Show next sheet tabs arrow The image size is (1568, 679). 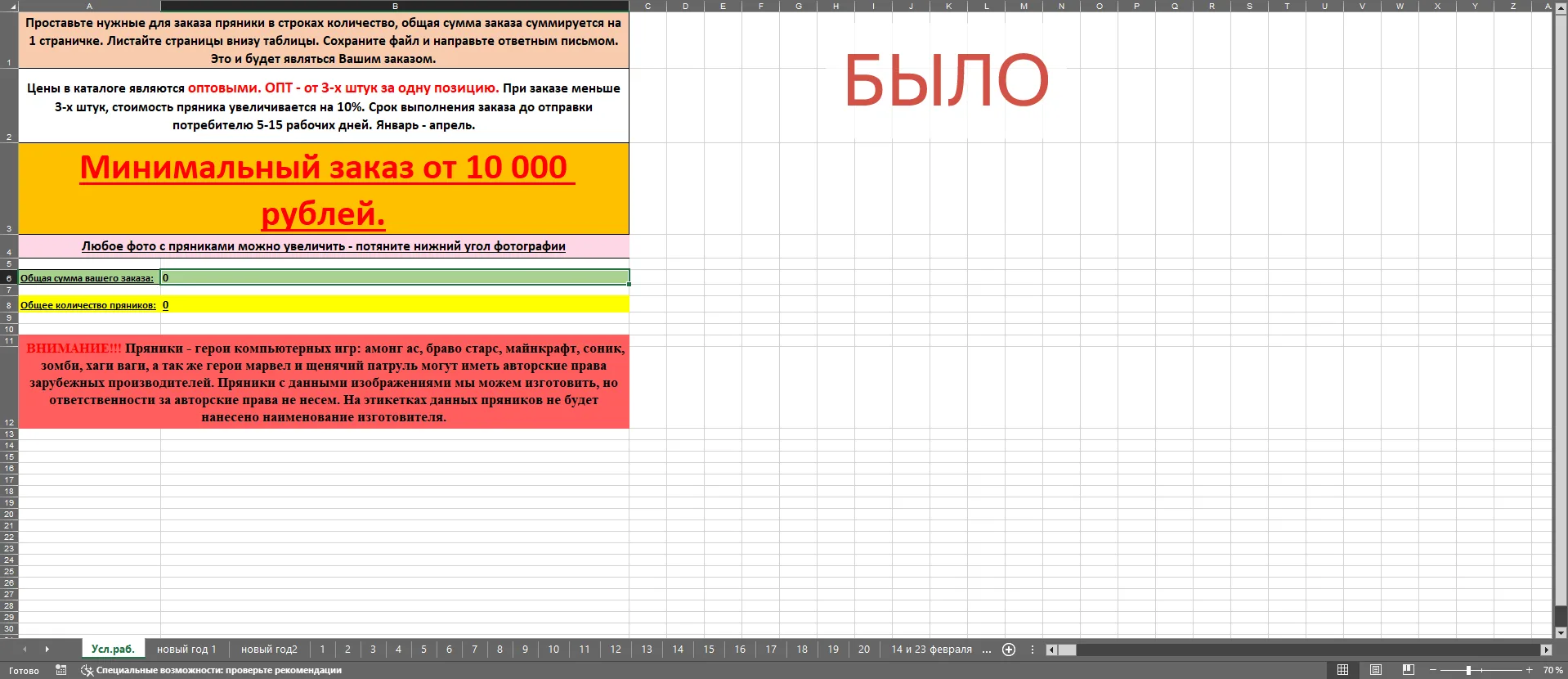coord(47,650)
